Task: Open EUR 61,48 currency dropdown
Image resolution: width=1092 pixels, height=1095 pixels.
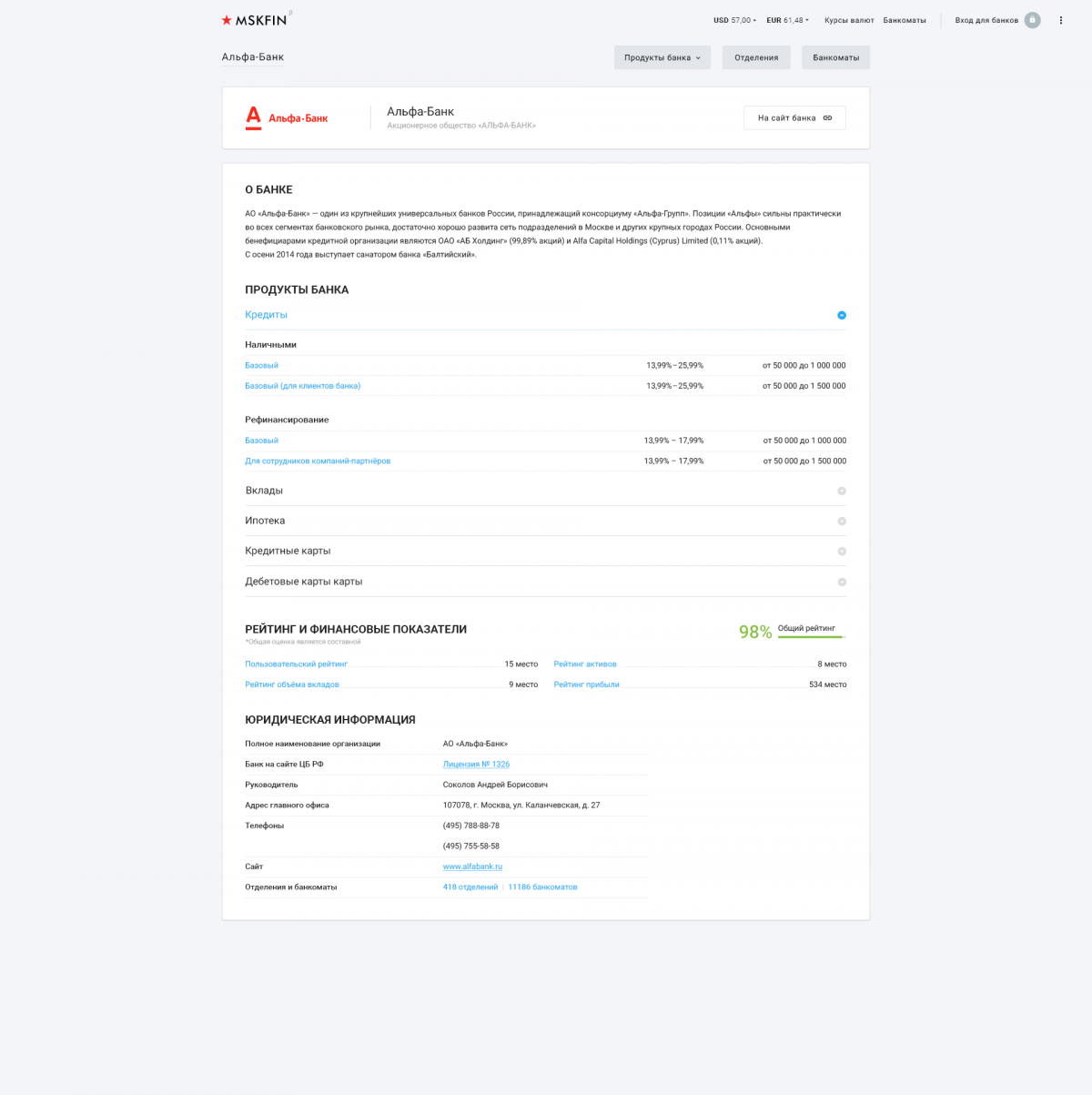Action: coord(787,20)
